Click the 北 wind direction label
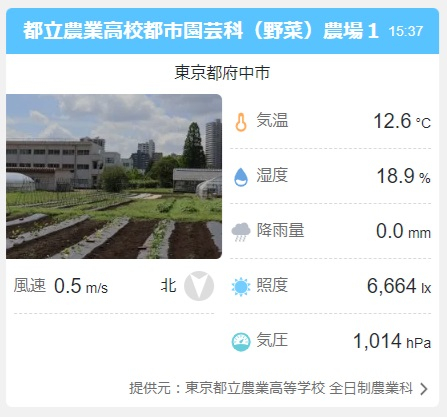Viewport: 447px width, 417px height. [168, 286]
